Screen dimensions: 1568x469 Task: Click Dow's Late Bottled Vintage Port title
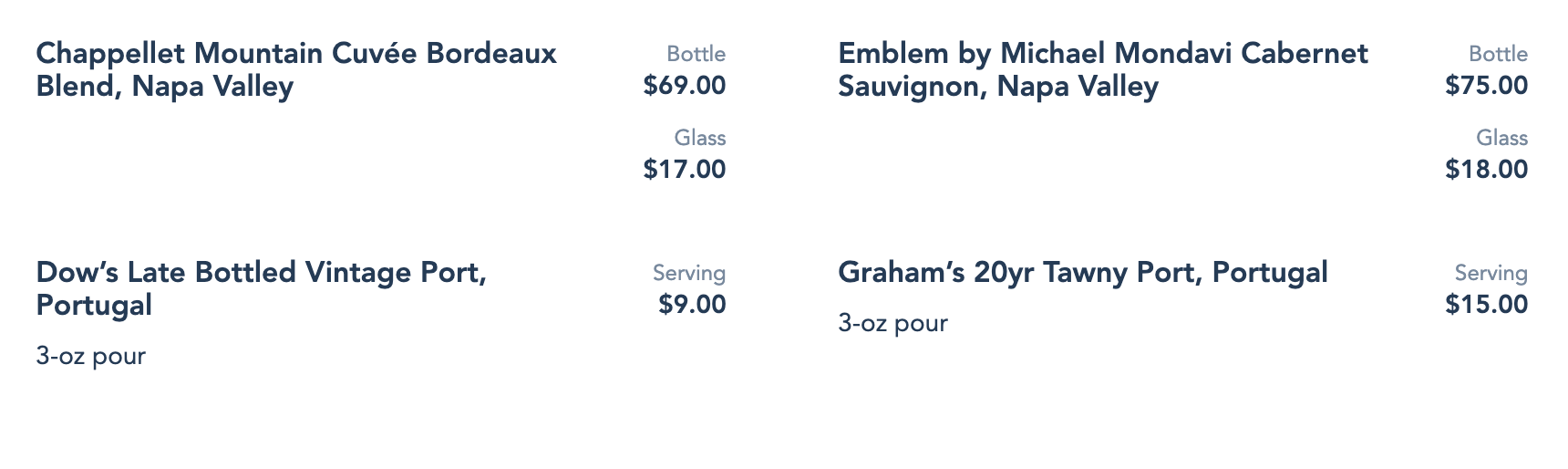262,273
